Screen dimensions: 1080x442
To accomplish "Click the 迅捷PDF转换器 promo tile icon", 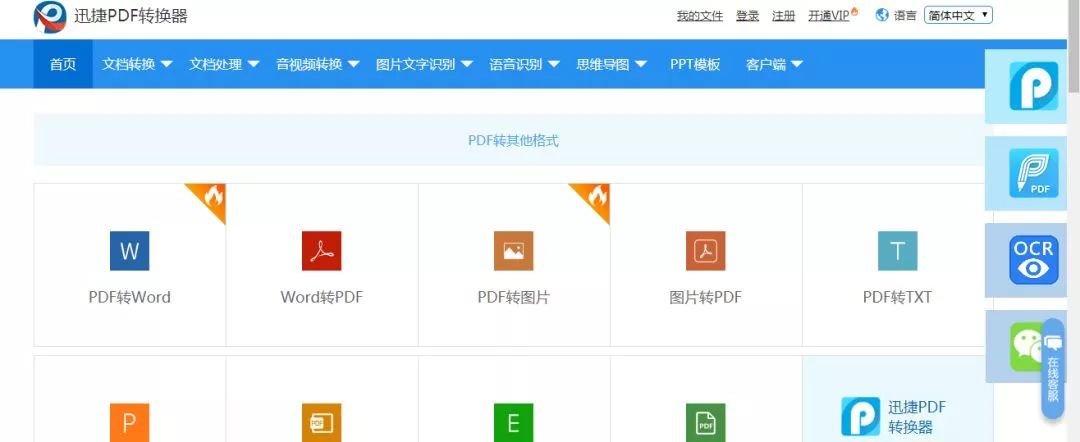I will pyautogui.click(x=860, y=417).
